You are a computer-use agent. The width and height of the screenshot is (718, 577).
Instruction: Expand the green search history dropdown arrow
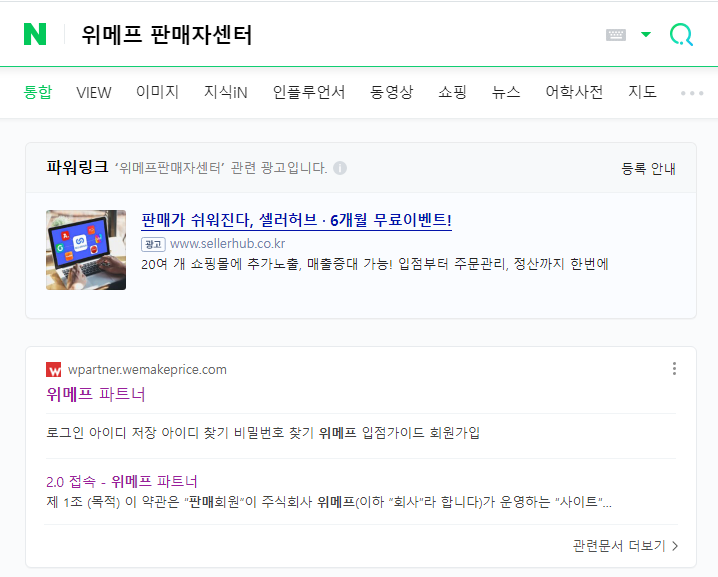pos(646,34)
